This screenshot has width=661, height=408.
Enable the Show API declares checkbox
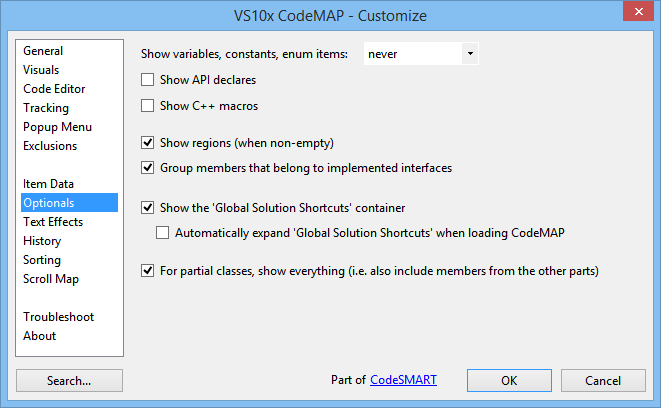pos(148,80)
